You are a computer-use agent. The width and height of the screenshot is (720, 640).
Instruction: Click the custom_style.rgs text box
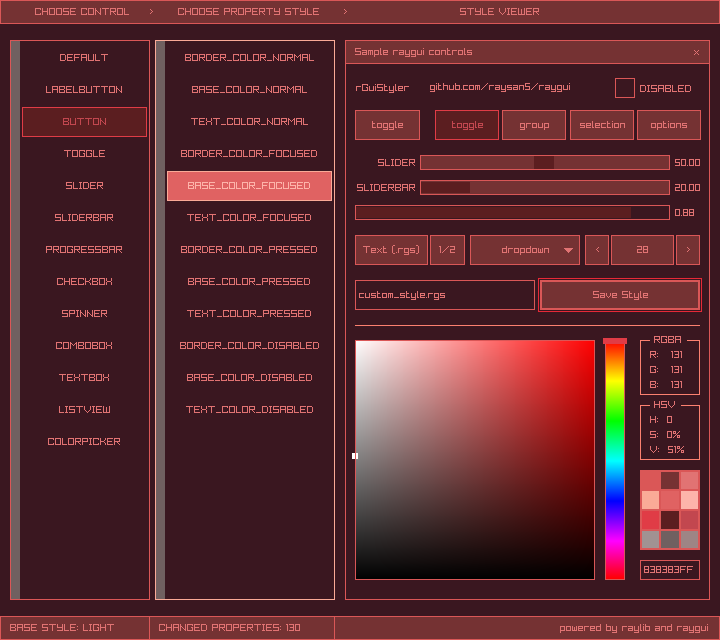tap(444, 295)
